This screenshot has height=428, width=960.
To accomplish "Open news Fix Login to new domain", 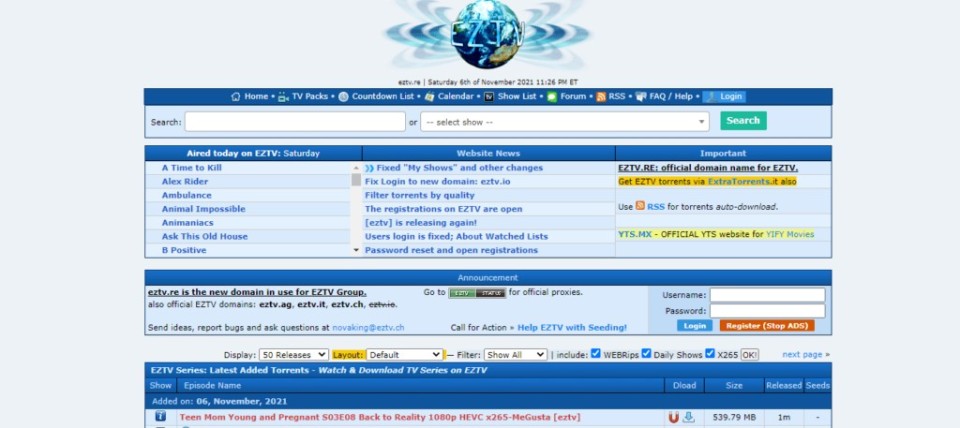I will pyautogui.click(x=438, y=182).
